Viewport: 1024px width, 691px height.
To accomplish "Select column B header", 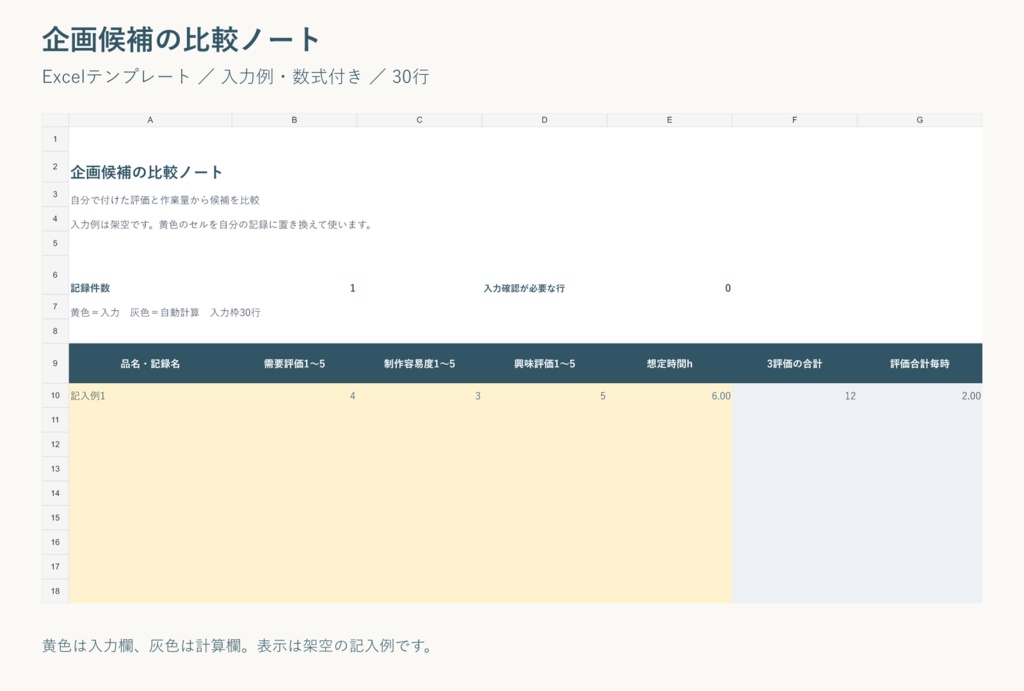I will (x=295, y=120).
